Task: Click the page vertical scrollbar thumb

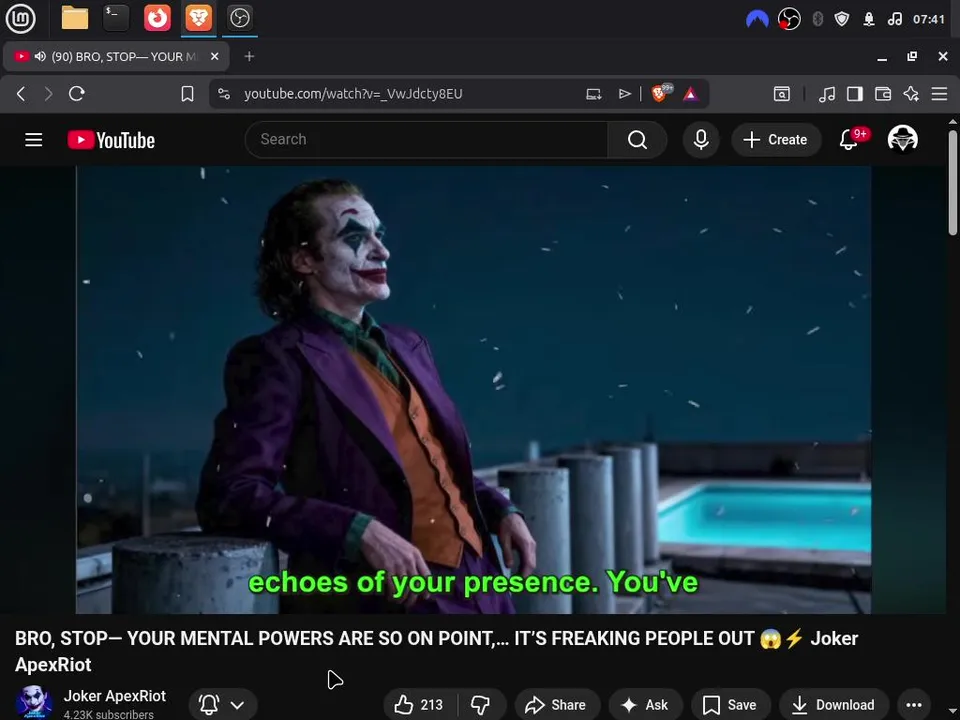Action: [x=953, y=182]
